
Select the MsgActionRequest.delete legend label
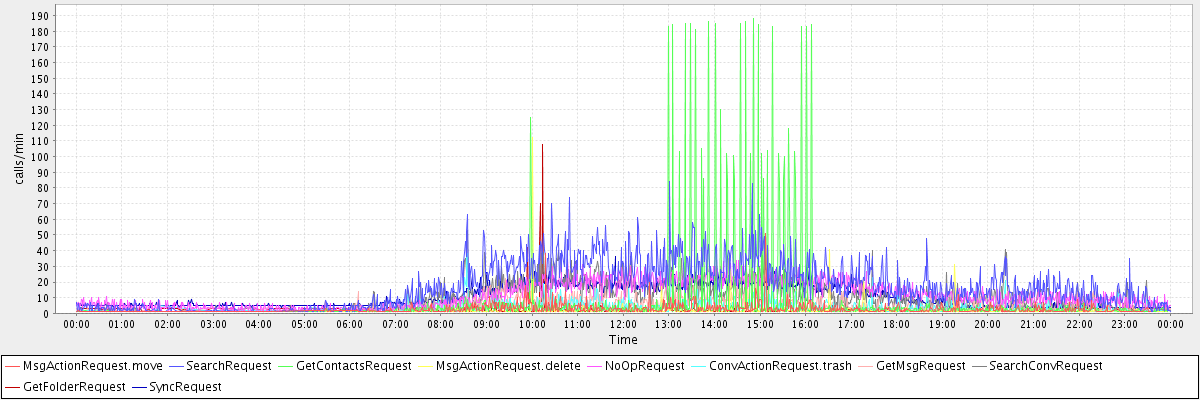(508, 366)
